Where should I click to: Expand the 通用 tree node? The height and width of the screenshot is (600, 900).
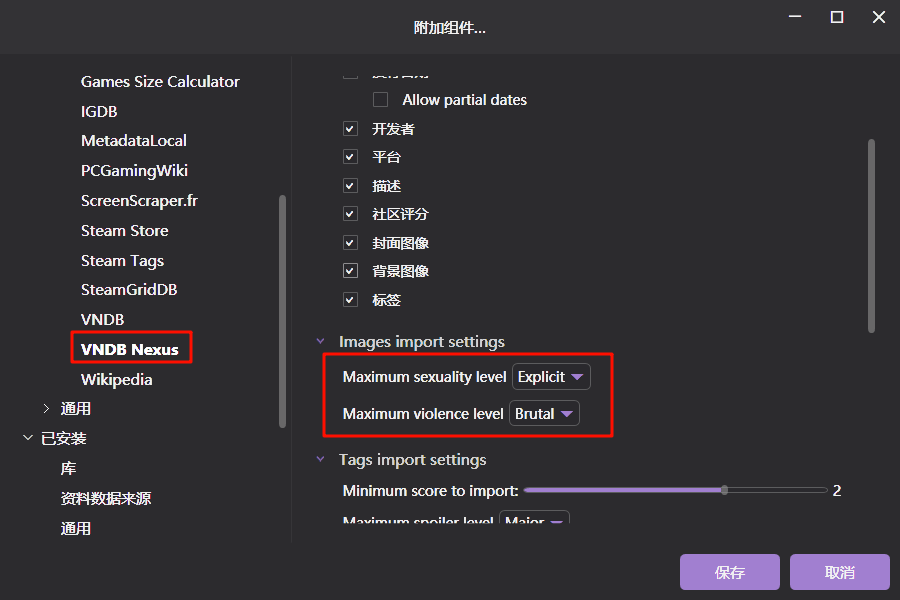point(46,409)
